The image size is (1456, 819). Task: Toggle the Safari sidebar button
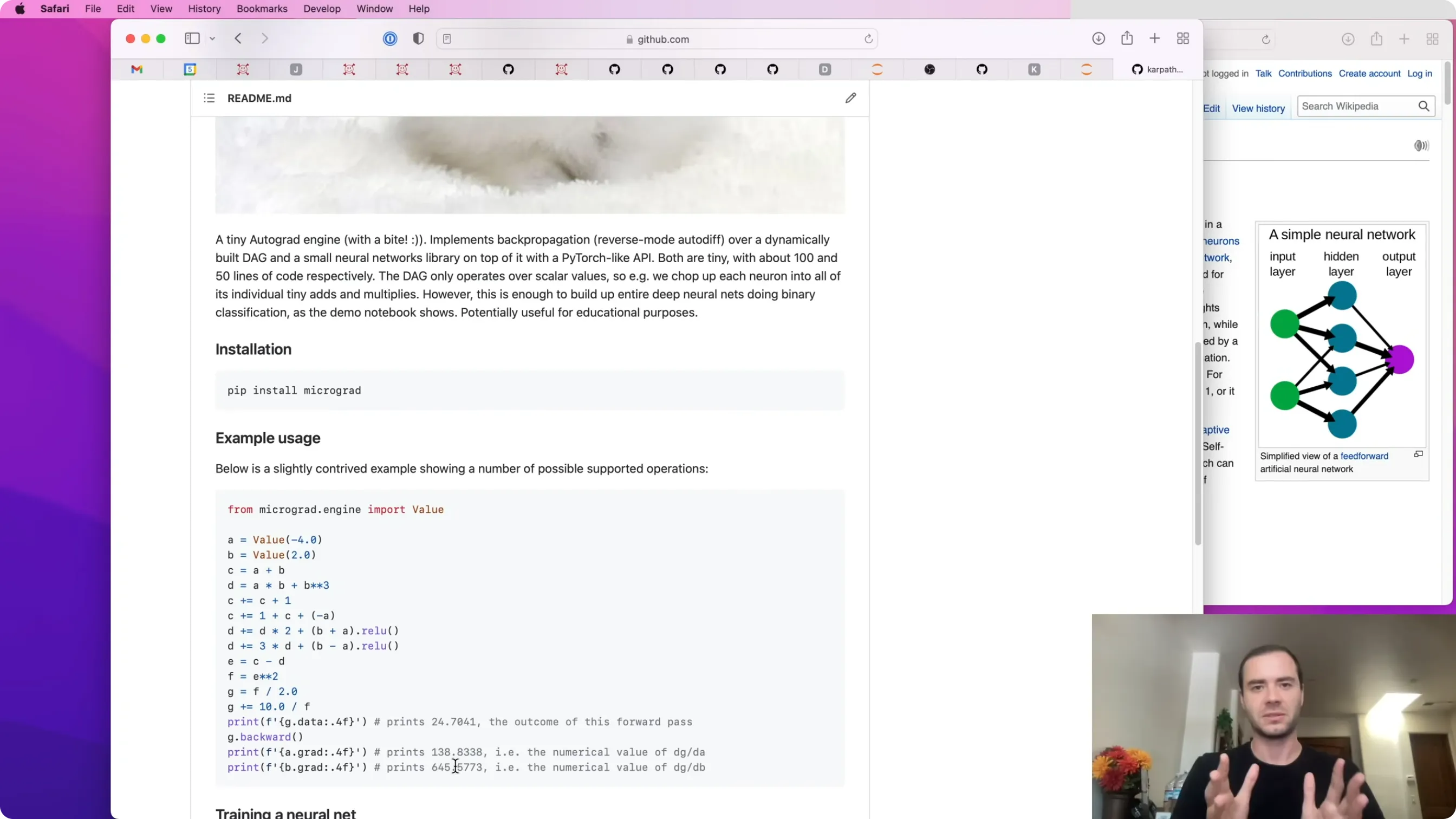pyautogui.click(x=192, y=38)
